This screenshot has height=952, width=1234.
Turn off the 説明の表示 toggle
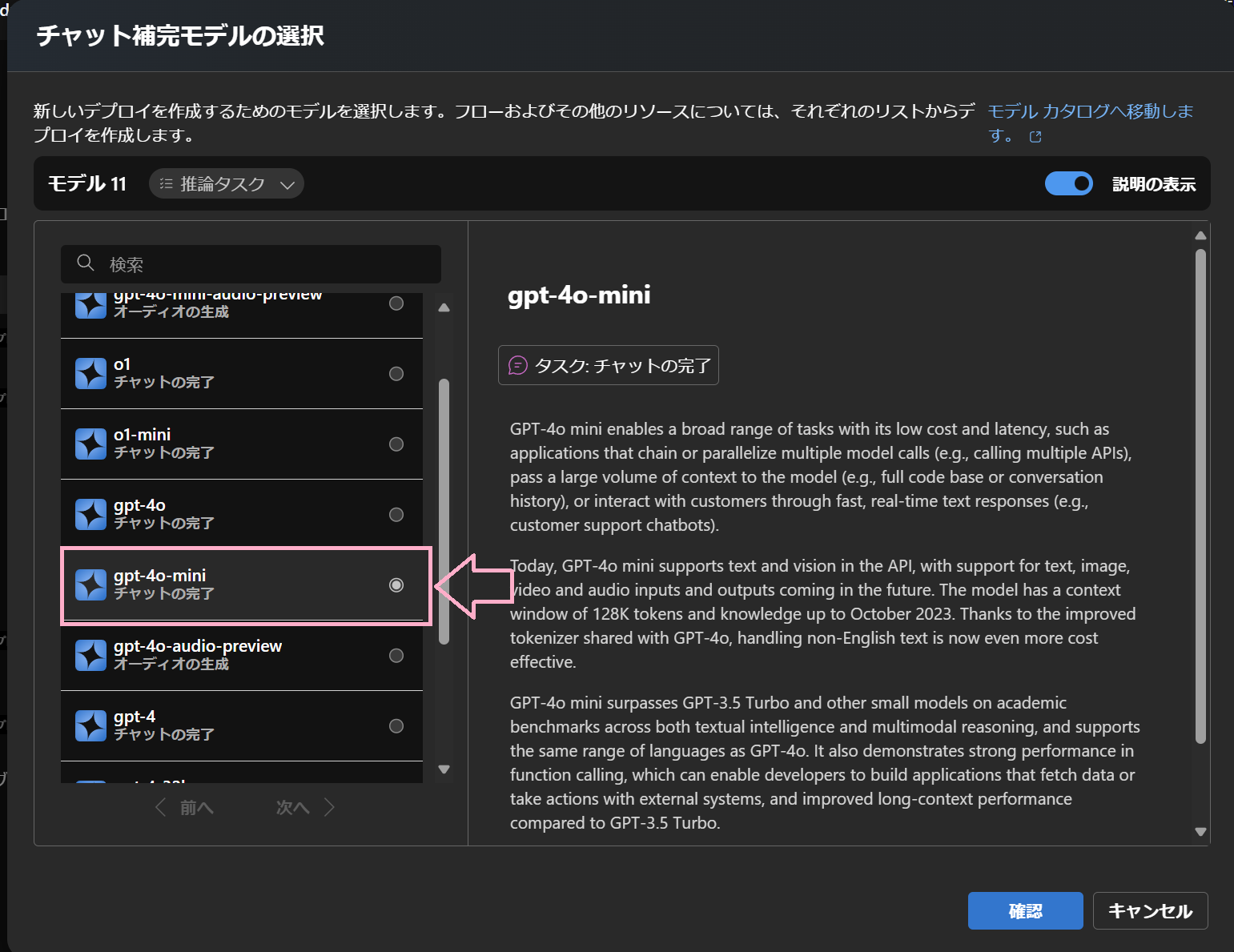(x=1068, y=183)
